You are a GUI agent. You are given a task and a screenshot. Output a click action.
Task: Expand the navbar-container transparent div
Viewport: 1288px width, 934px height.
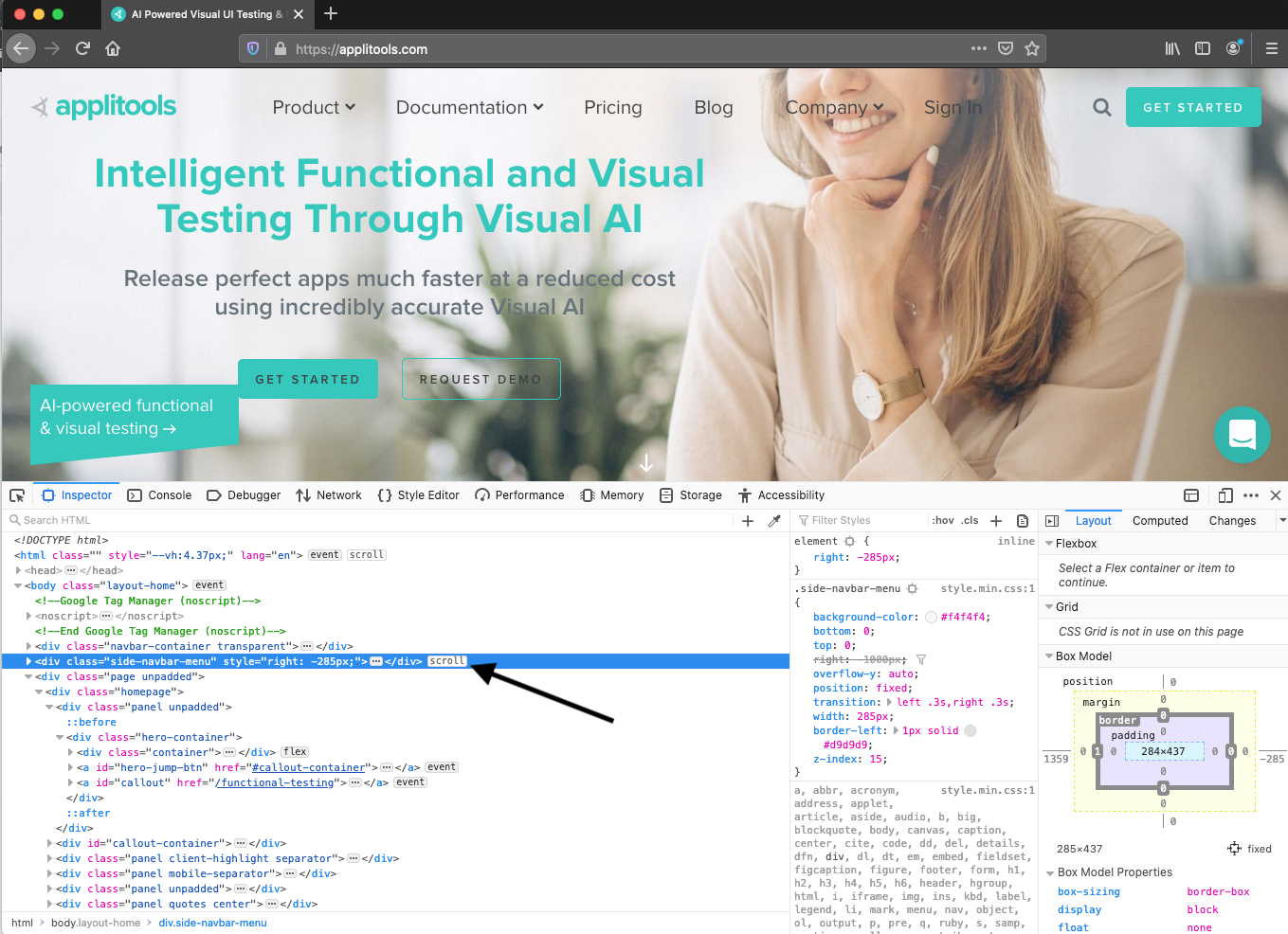(29, 646)
